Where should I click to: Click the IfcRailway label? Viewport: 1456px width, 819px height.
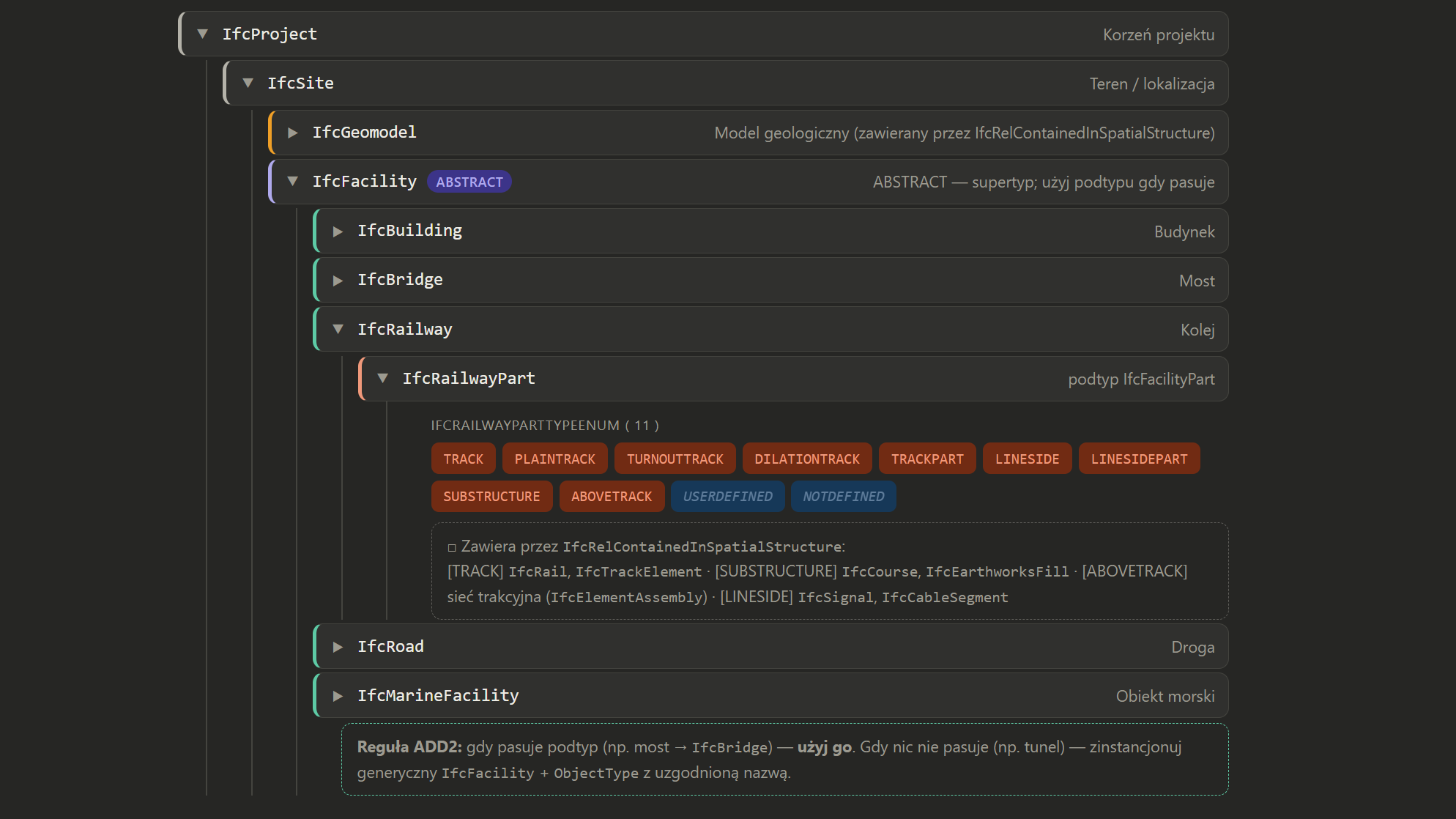pyautogui.click(x=404, y=329)
